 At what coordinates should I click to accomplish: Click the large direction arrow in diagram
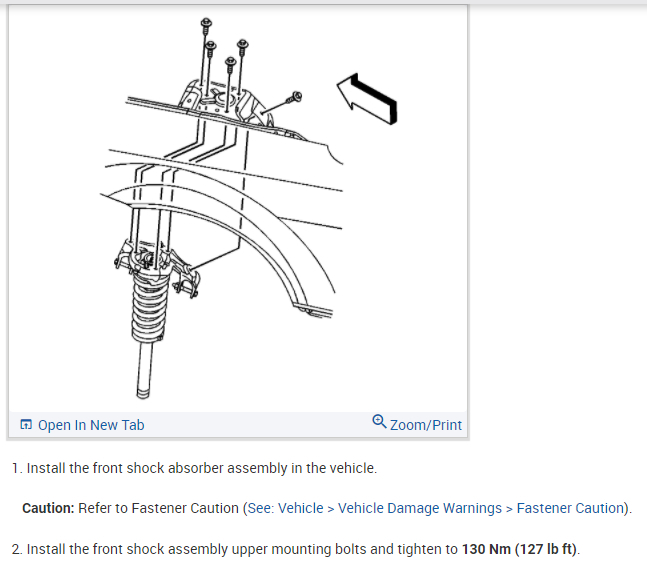point(367,99)
